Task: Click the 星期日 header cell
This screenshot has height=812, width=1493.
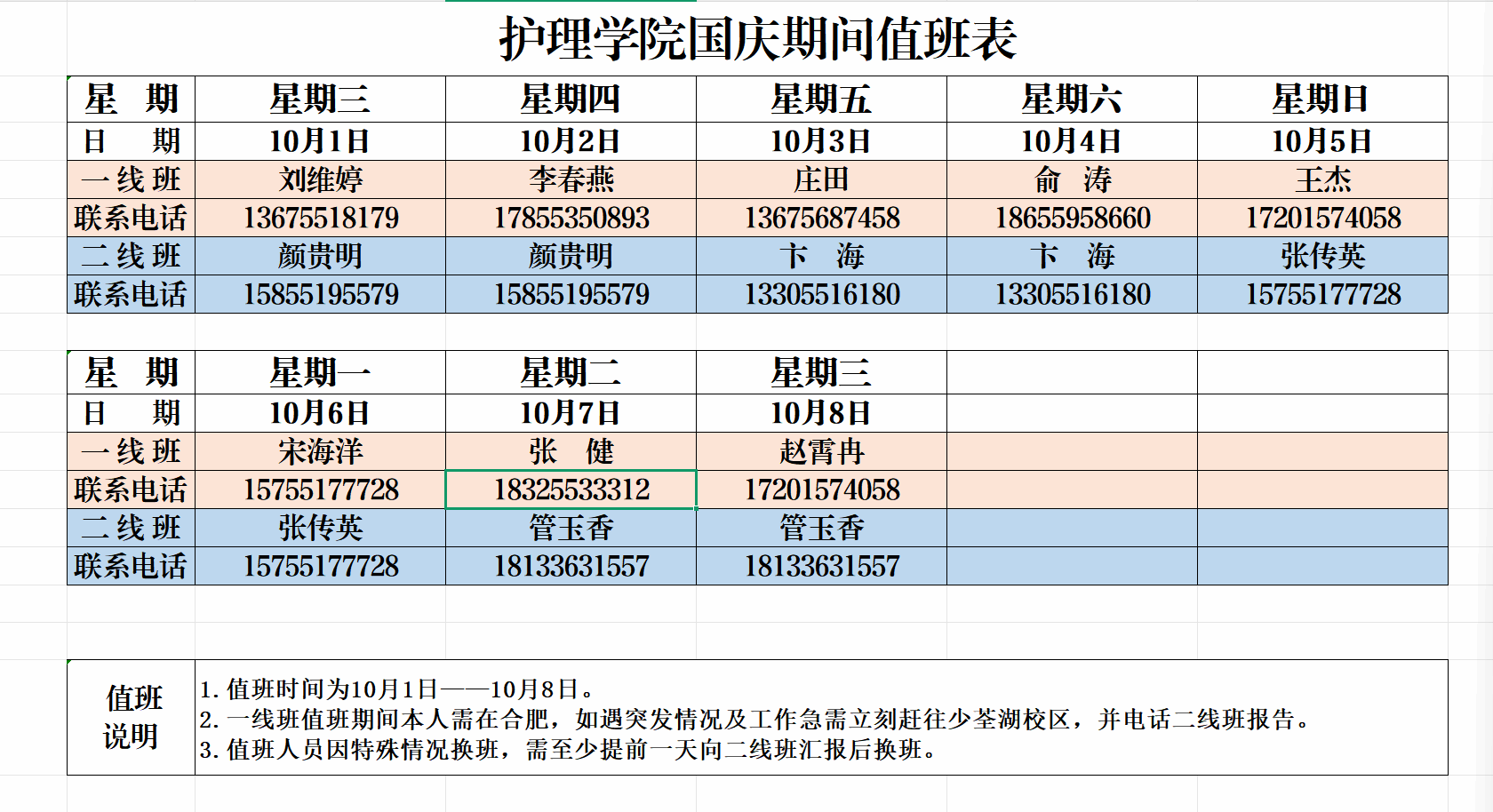Action: click(x=1322, y=99)
